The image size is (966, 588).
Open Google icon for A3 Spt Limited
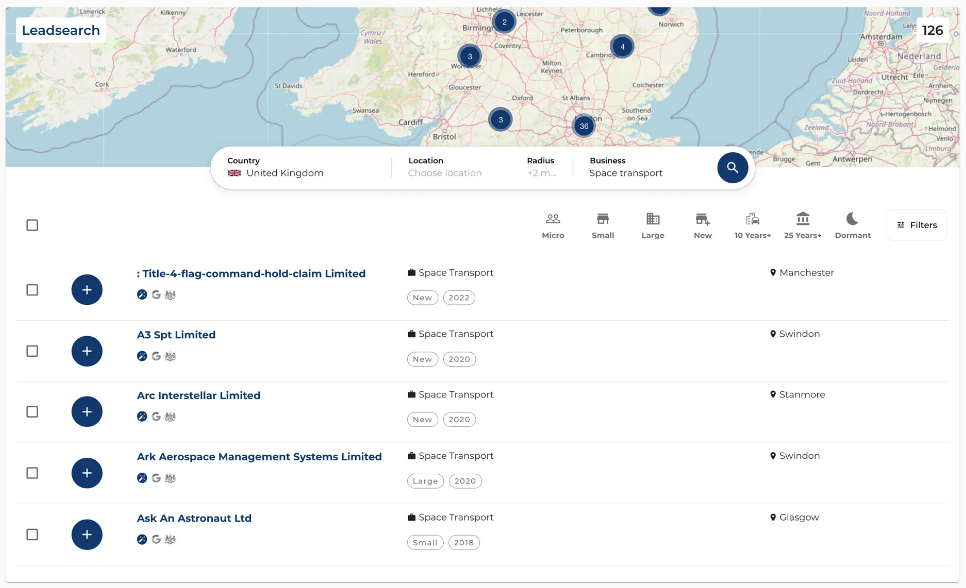[156, 356]
